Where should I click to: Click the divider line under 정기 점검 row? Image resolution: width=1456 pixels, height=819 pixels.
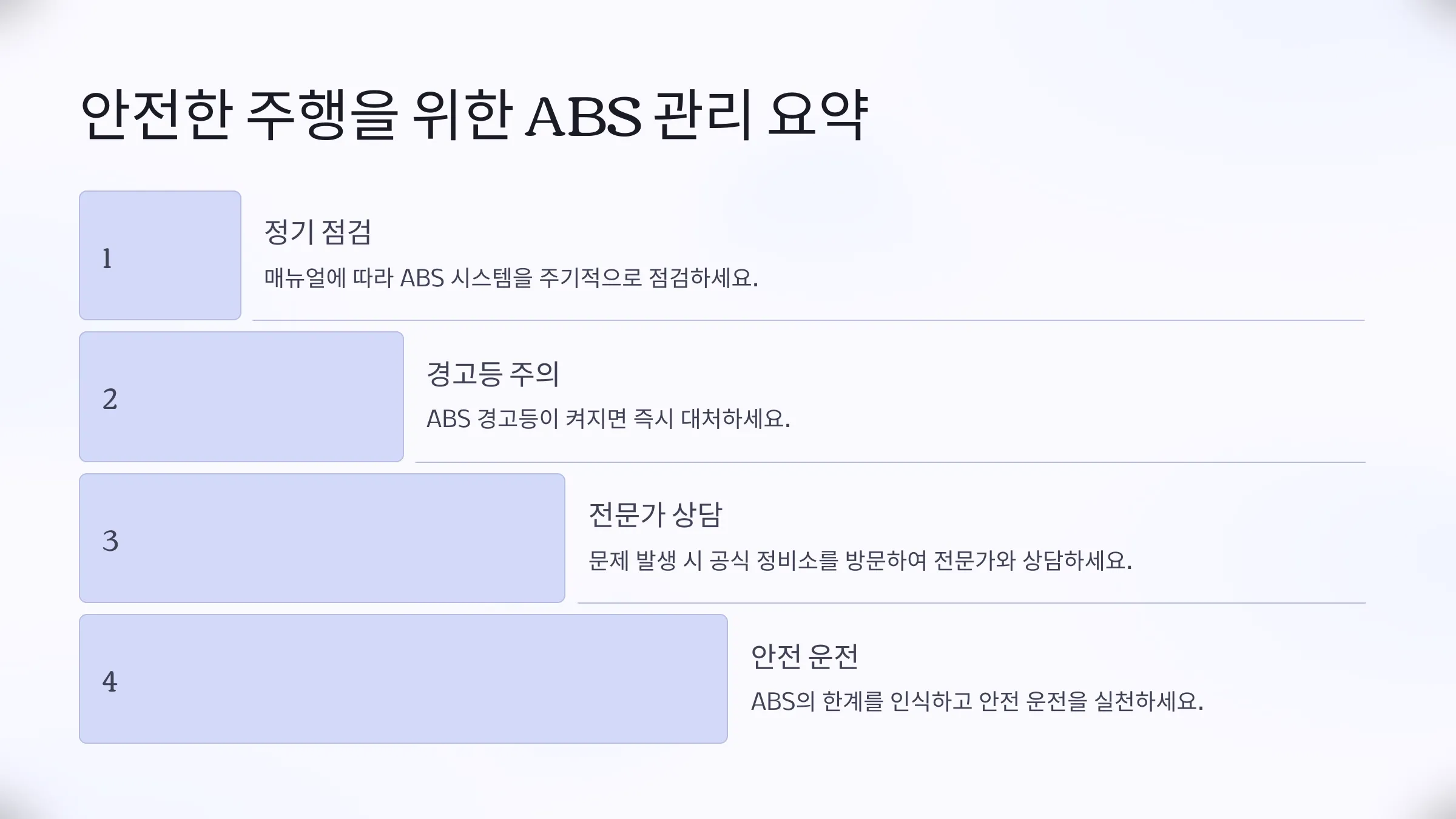point(809,320)
